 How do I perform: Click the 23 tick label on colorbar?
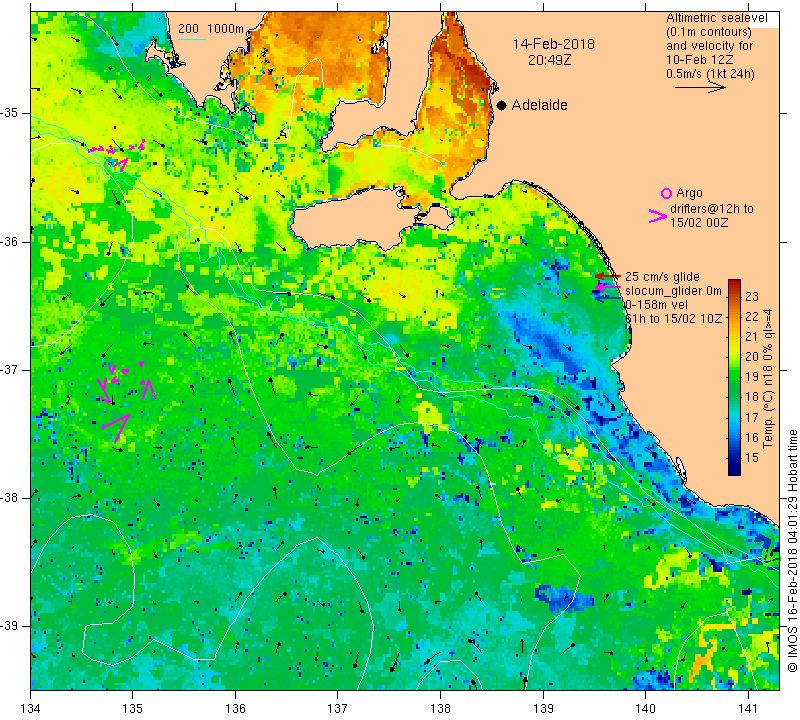(752, 296)
